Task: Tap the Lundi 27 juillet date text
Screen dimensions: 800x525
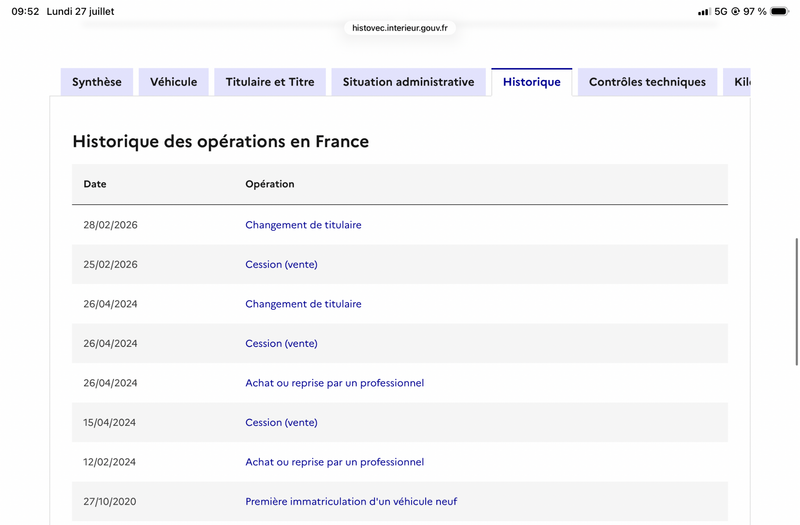Action: 81,11
